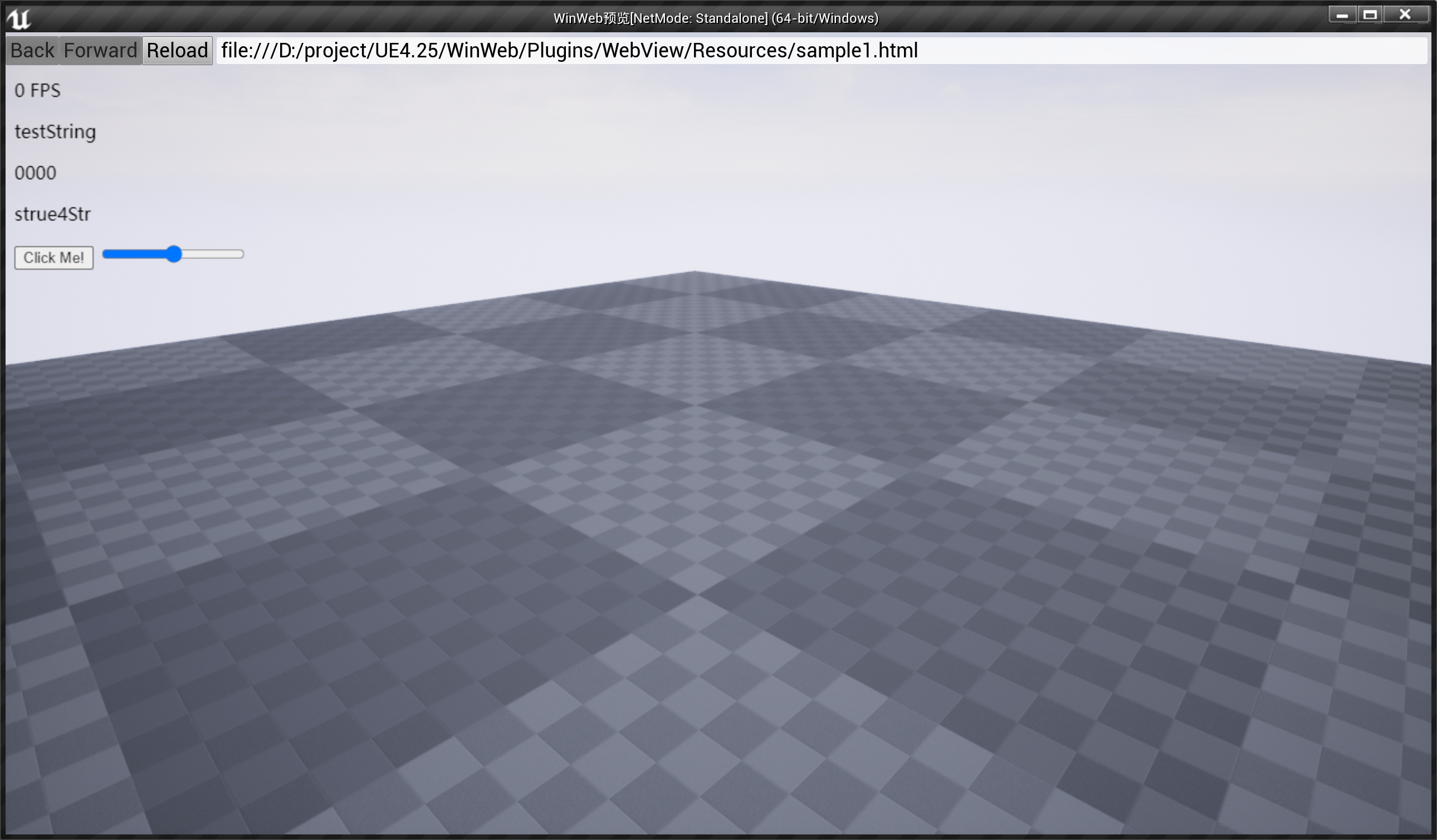This screenshot has height=840, width=1437.
Task: Click the horizon corner of the floor
Action: 695,272
